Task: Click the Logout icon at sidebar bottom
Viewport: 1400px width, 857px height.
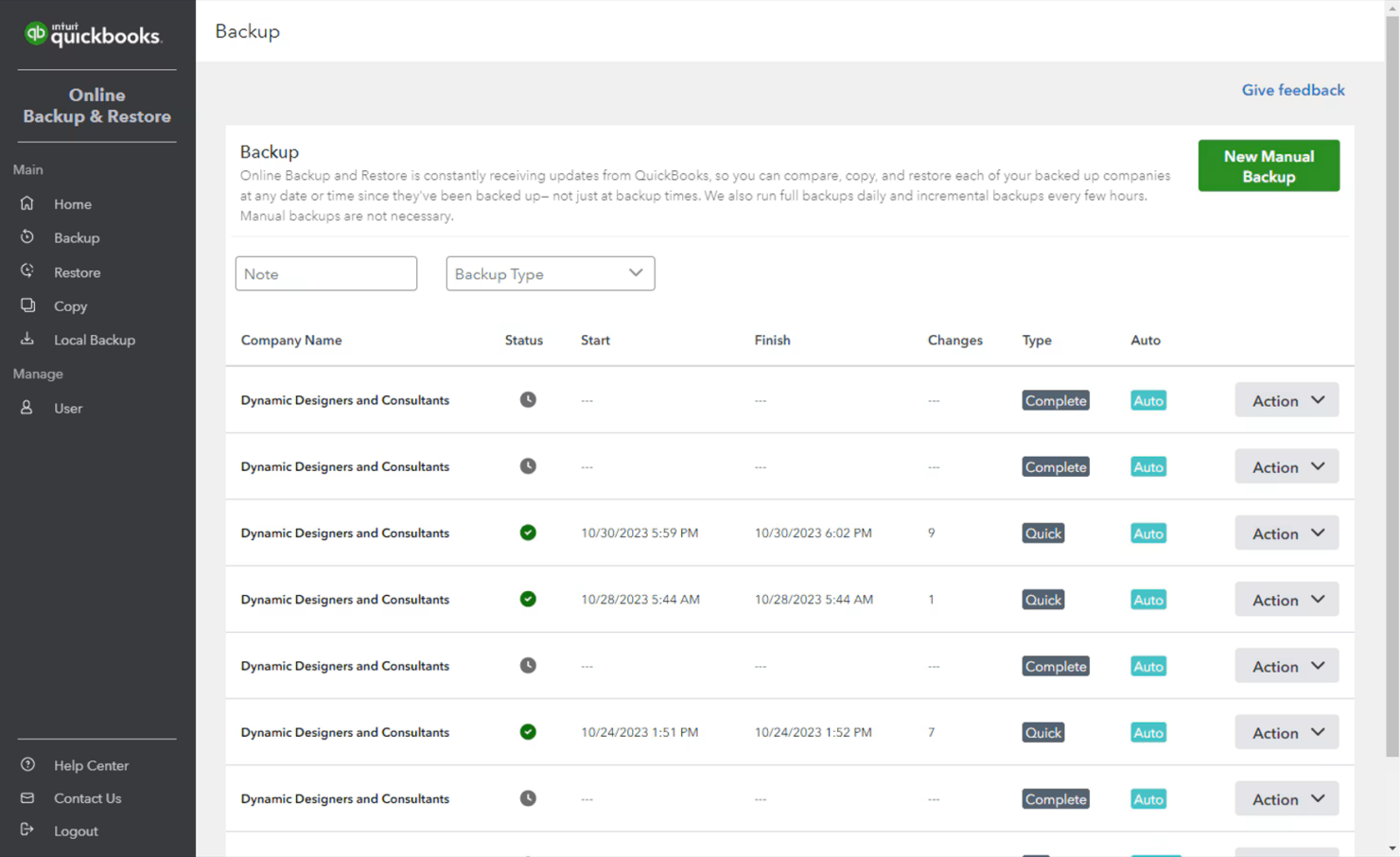Action: (x=27, y=831)
